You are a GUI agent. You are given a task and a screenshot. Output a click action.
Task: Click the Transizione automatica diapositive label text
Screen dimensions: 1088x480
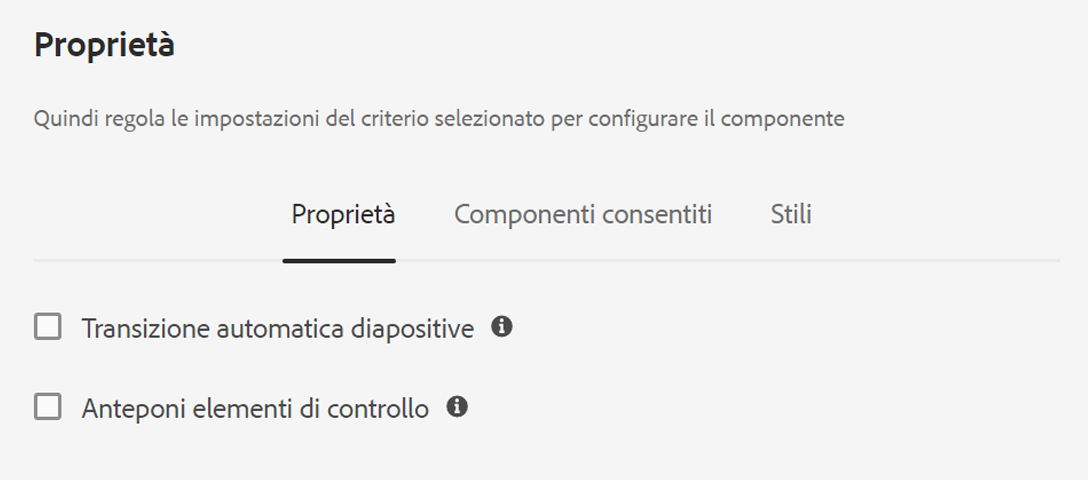pyautogui.click(x=278, y=328)
